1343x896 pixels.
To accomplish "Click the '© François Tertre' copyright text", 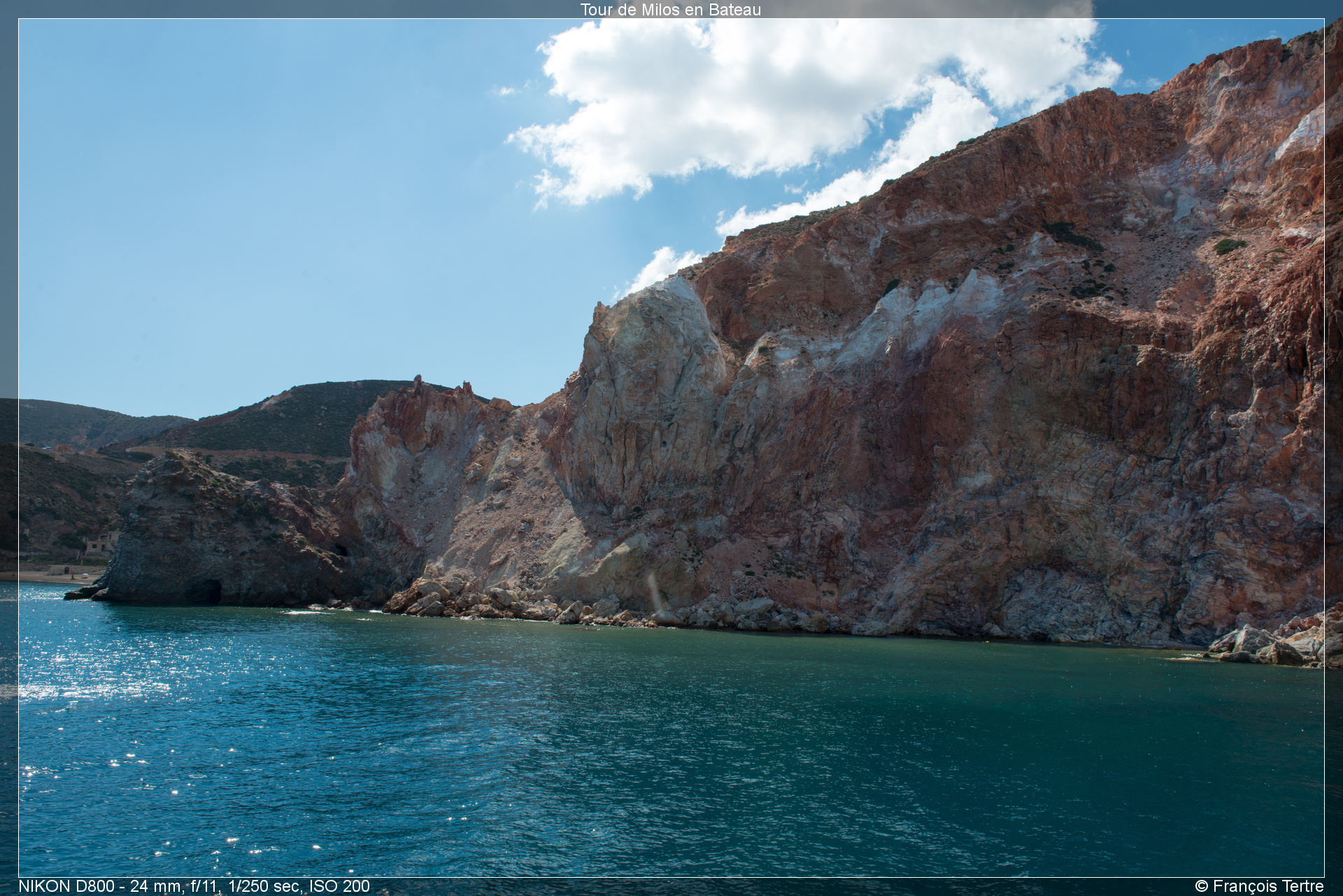I will pos(1259,886).
